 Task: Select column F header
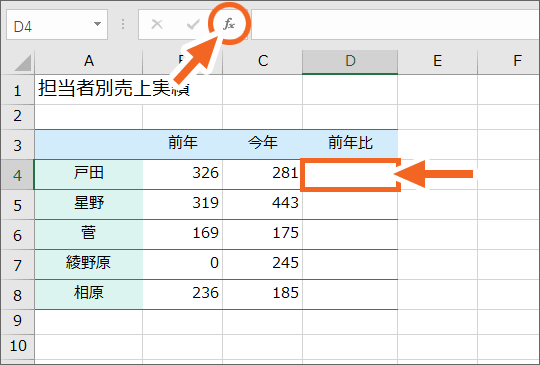tap(509, 61)
